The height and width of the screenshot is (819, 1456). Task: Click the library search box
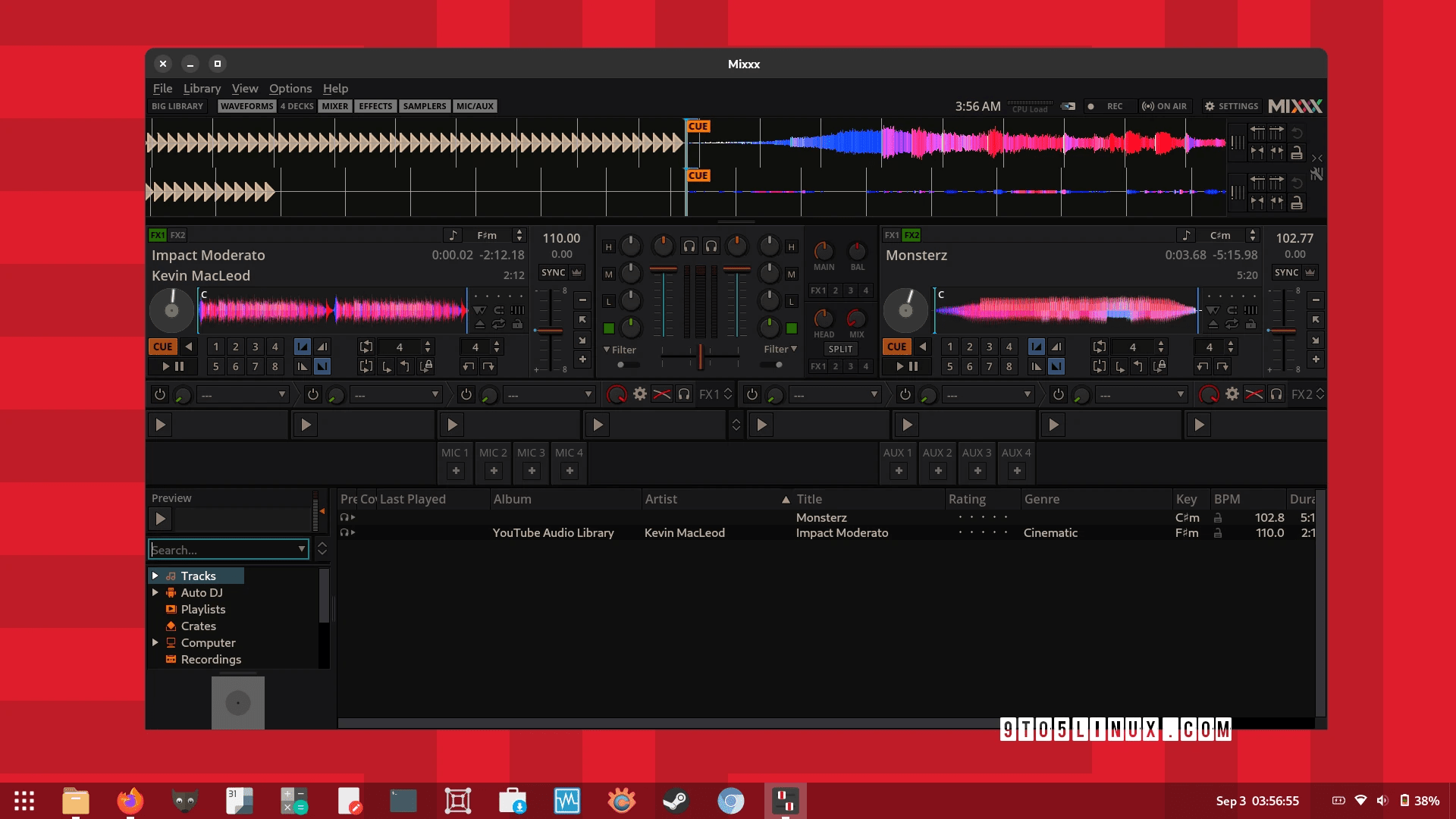tap(227, 549)
